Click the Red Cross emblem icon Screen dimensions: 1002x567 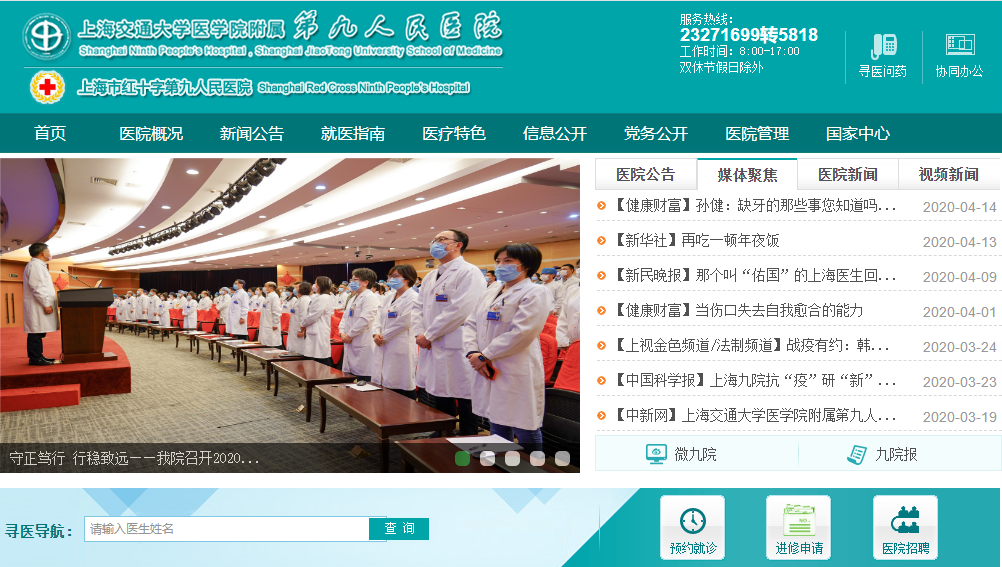point(47,88)
